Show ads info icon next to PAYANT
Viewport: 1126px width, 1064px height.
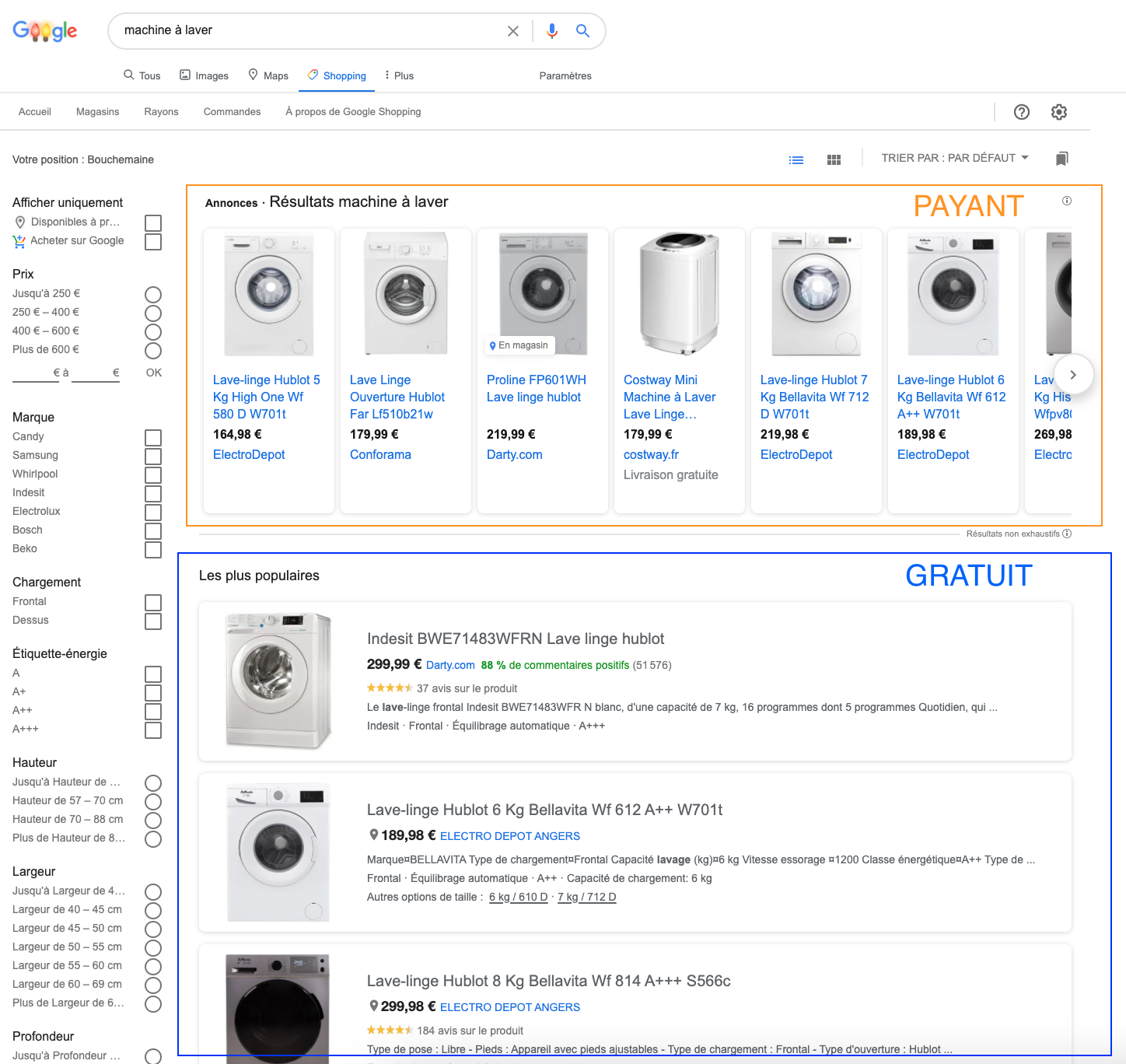click(x=1067, y=201)
